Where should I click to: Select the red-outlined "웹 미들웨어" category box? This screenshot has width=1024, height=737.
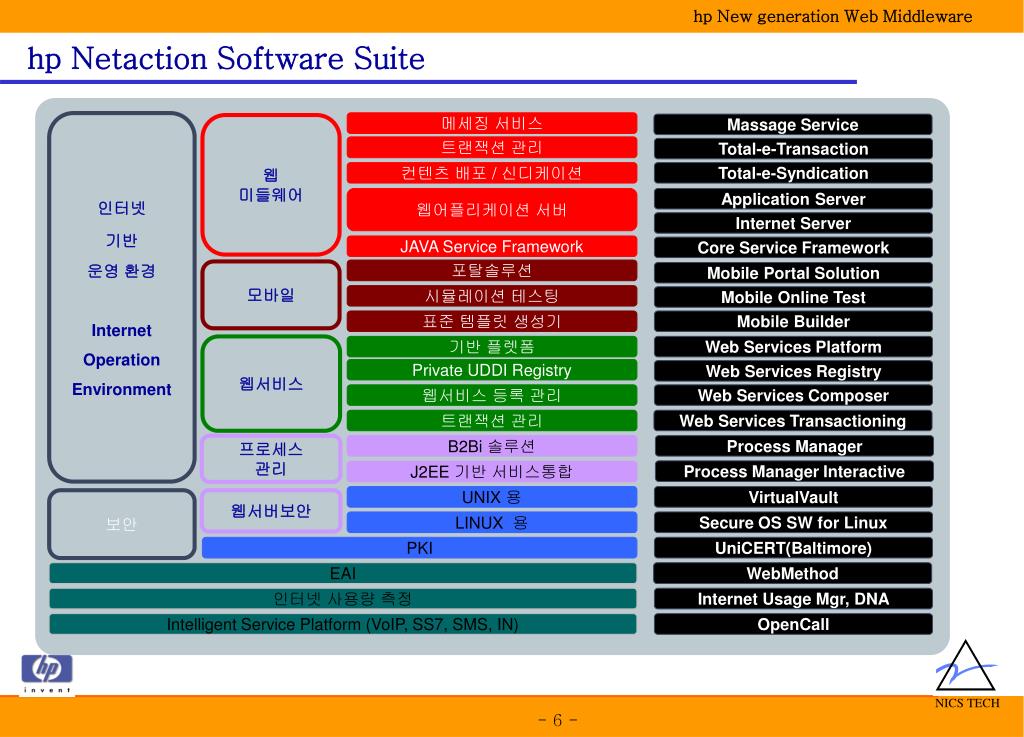[x=271, y=185]
